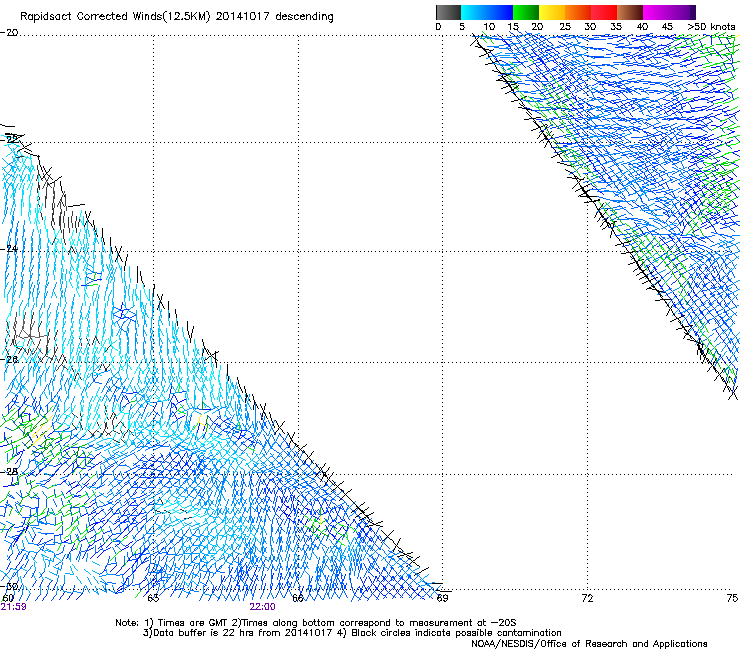Viewport: 740px width, 650px height.
Task: Choose the red 30-35 knots legend swatch
Action: [x=604, y=12]
